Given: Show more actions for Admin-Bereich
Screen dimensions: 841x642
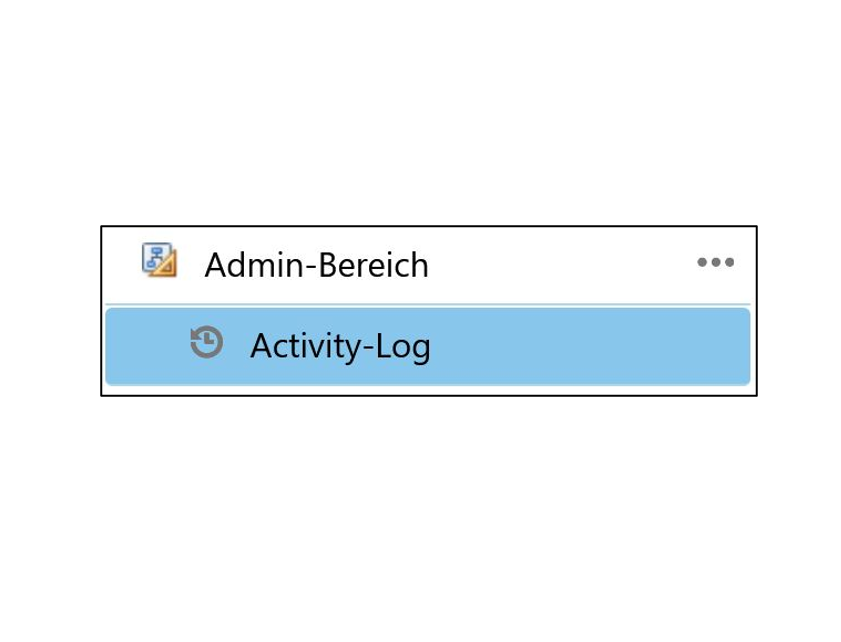Looking at the screenshot, I should 715,262.
